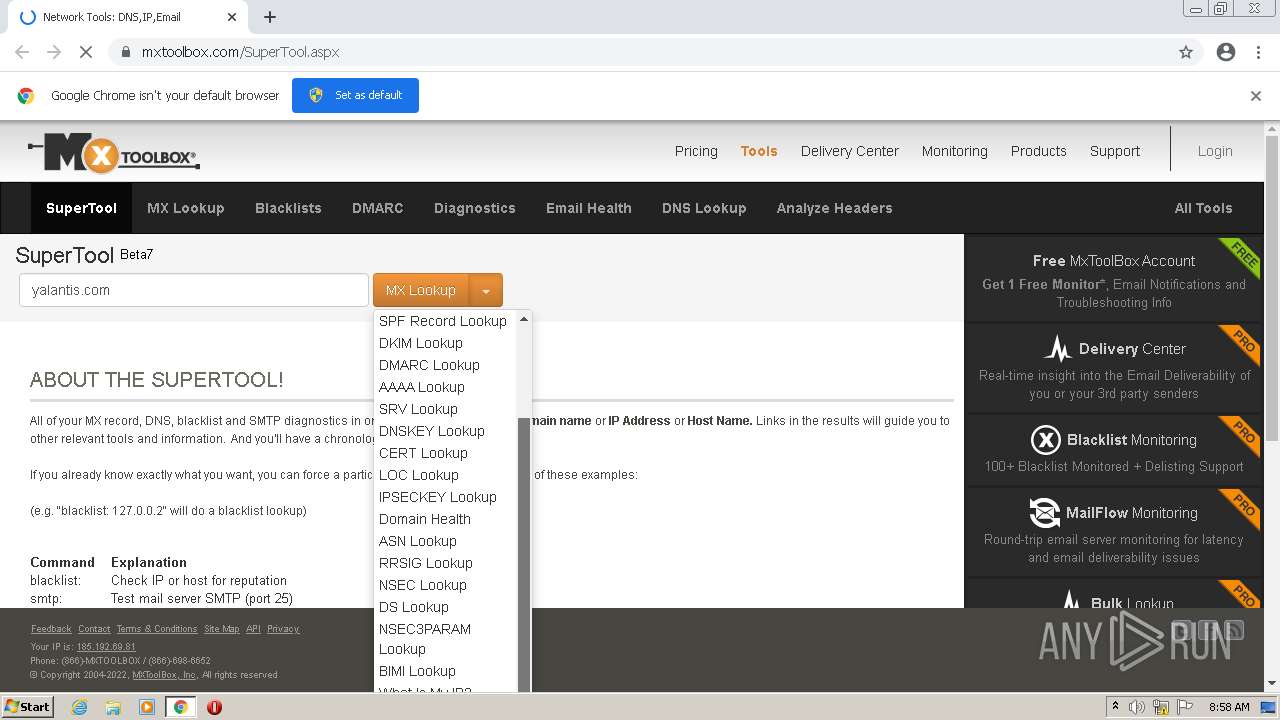Open media player from taskbar
This screenshot has width=1280, height=720.
(x=147, y=707)
